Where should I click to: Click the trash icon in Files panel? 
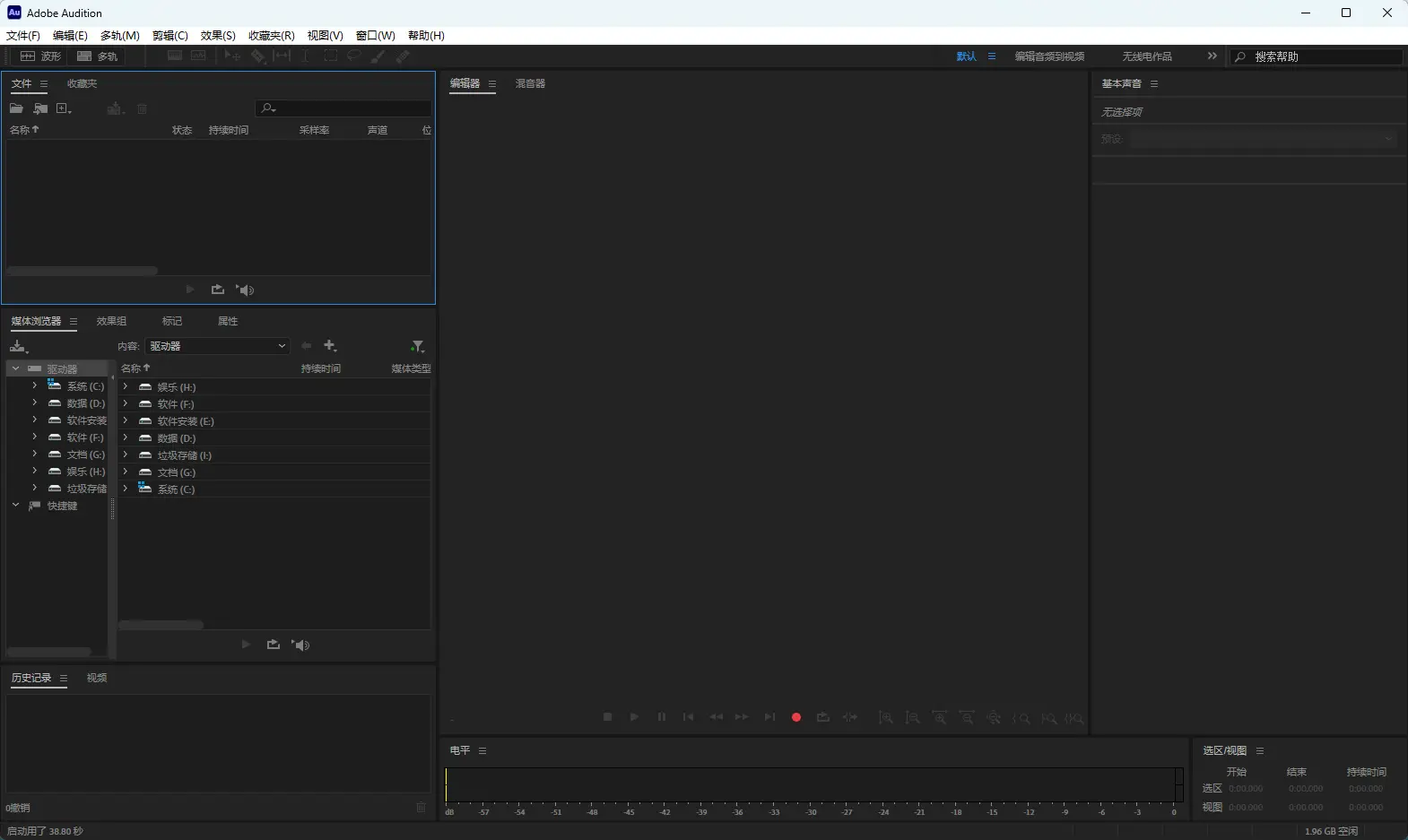click(142, 108)
